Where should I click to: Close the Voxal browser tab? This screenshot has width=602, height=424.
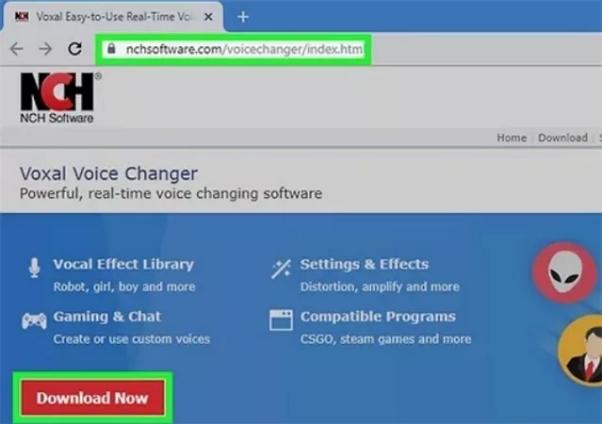point(208,17)
